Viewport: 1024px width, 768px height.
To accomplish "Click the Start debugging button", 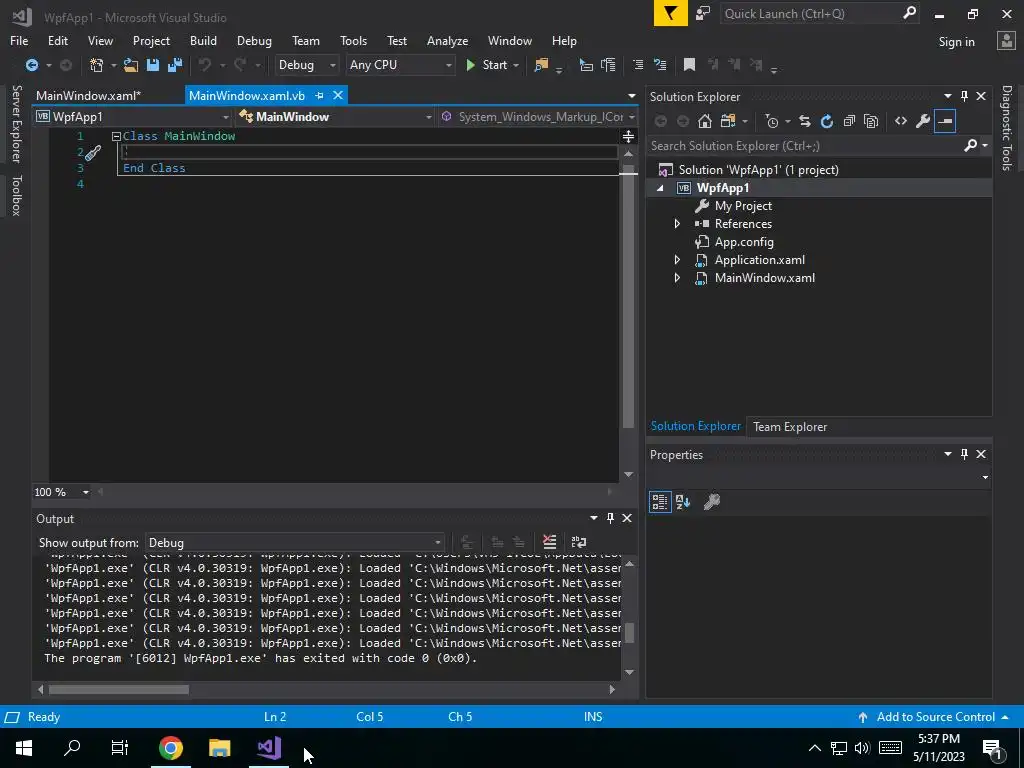I will click(x=487, y=65).
